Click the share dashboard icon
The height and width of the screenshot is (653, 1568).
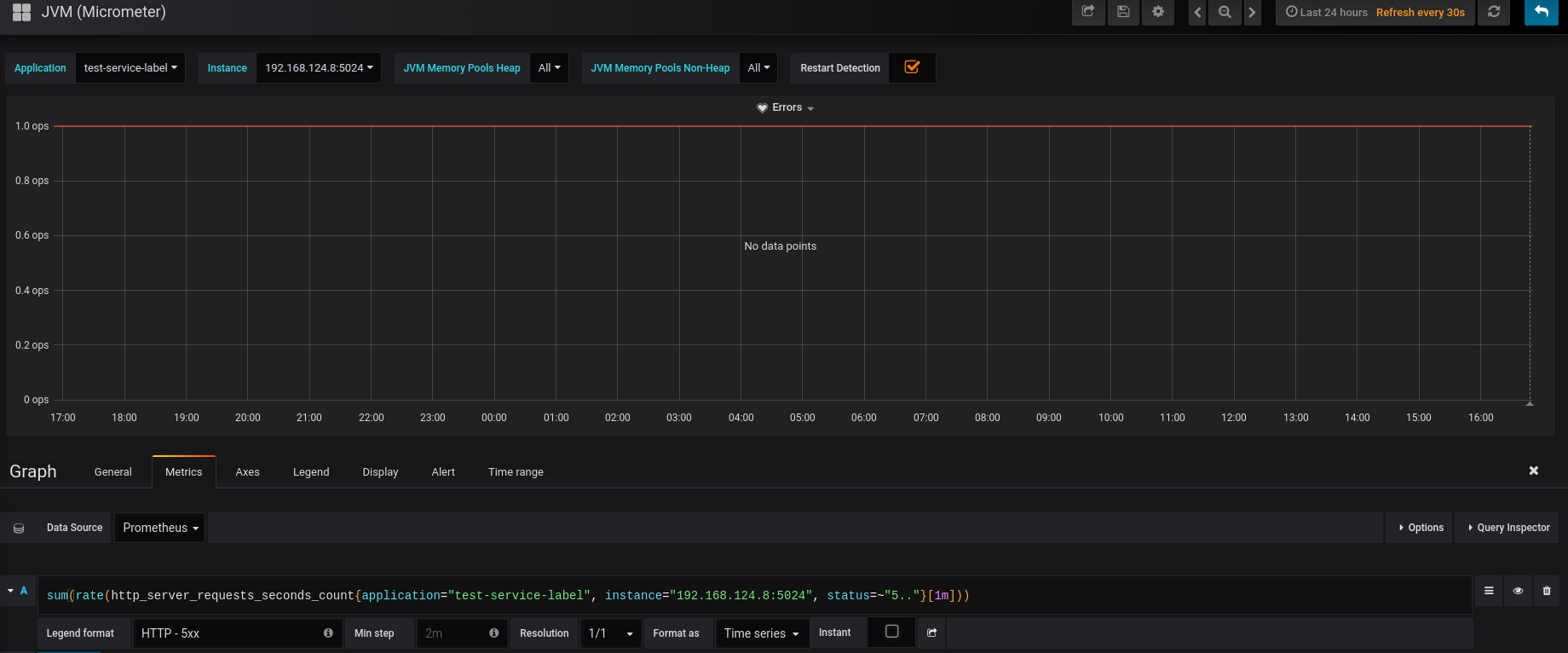coord(1088,12)
